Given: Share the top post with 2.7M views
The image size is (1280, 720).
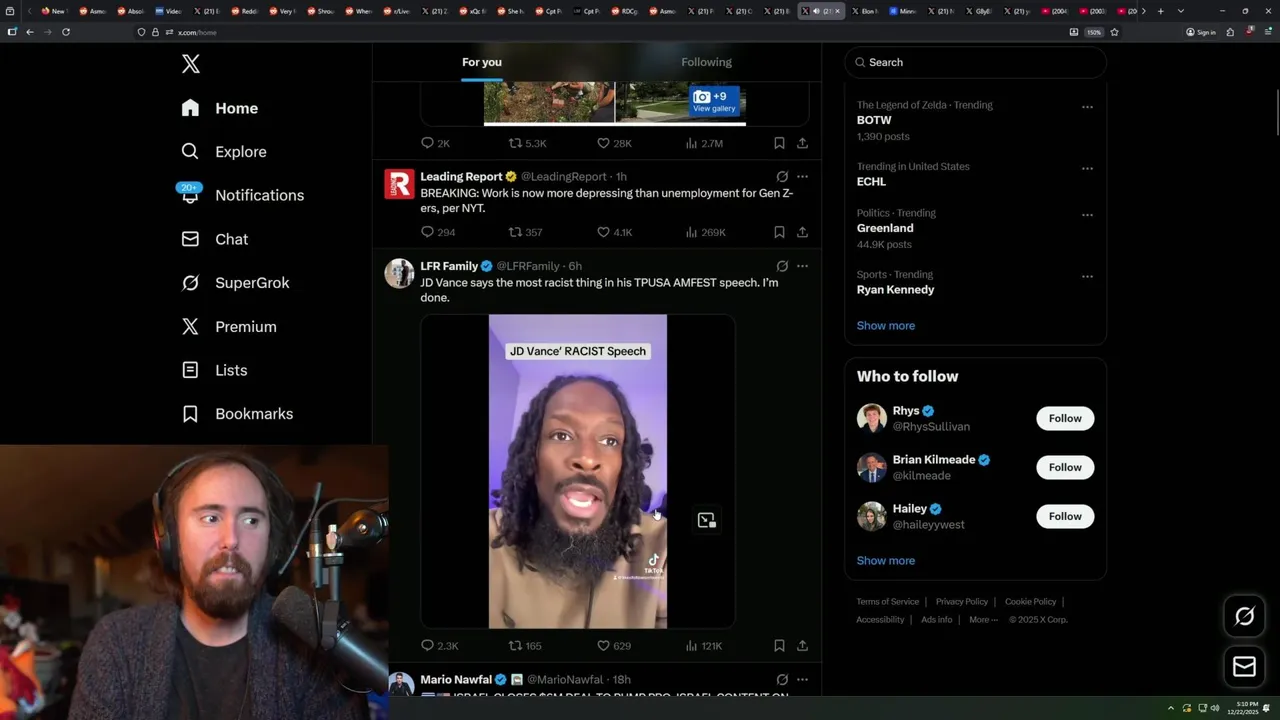Looking at the screenshot, I should click(802, 143).
